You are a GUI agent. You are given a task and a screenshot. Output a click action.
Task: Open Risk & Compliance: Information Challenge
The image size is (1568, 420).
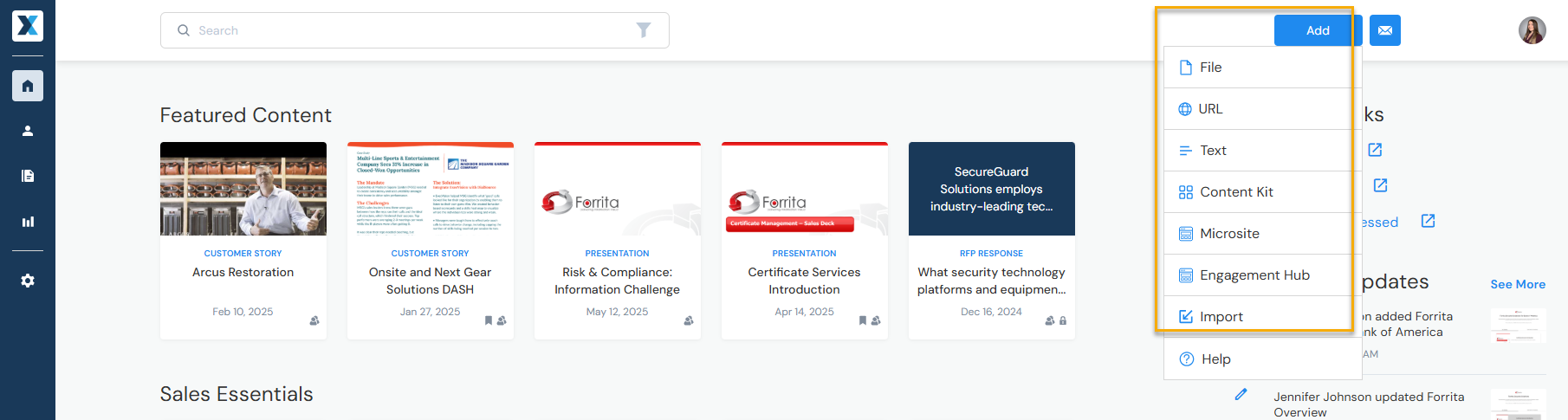(618, 281)
